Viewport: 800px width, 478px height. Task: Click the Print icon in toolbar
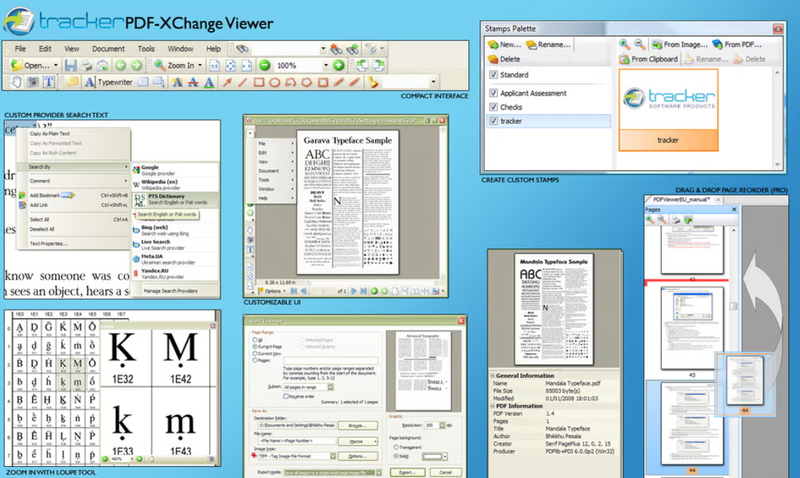coord(87,65)
